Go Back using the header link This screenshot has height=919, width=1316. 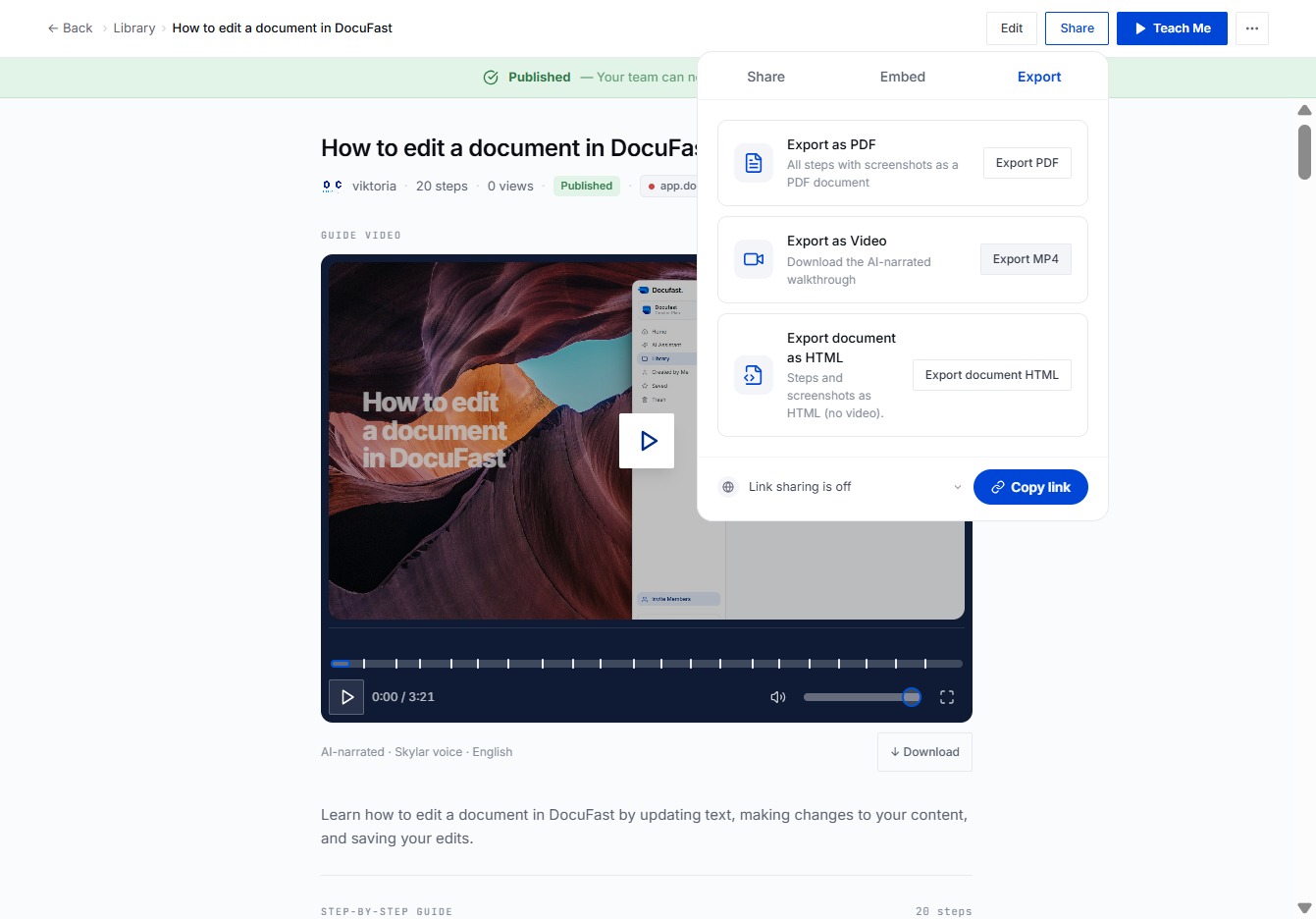pos(70,28)
